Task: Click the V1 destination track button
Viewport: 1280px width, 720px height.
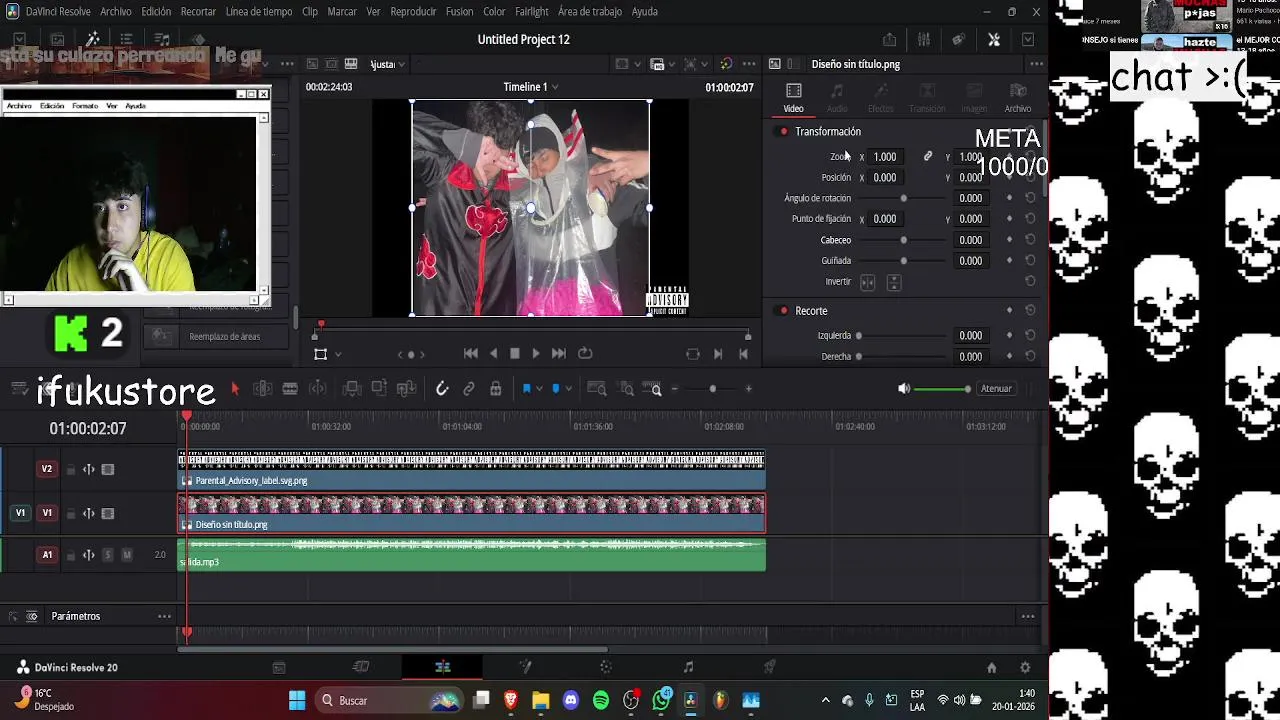Action: tap(20, 513)
